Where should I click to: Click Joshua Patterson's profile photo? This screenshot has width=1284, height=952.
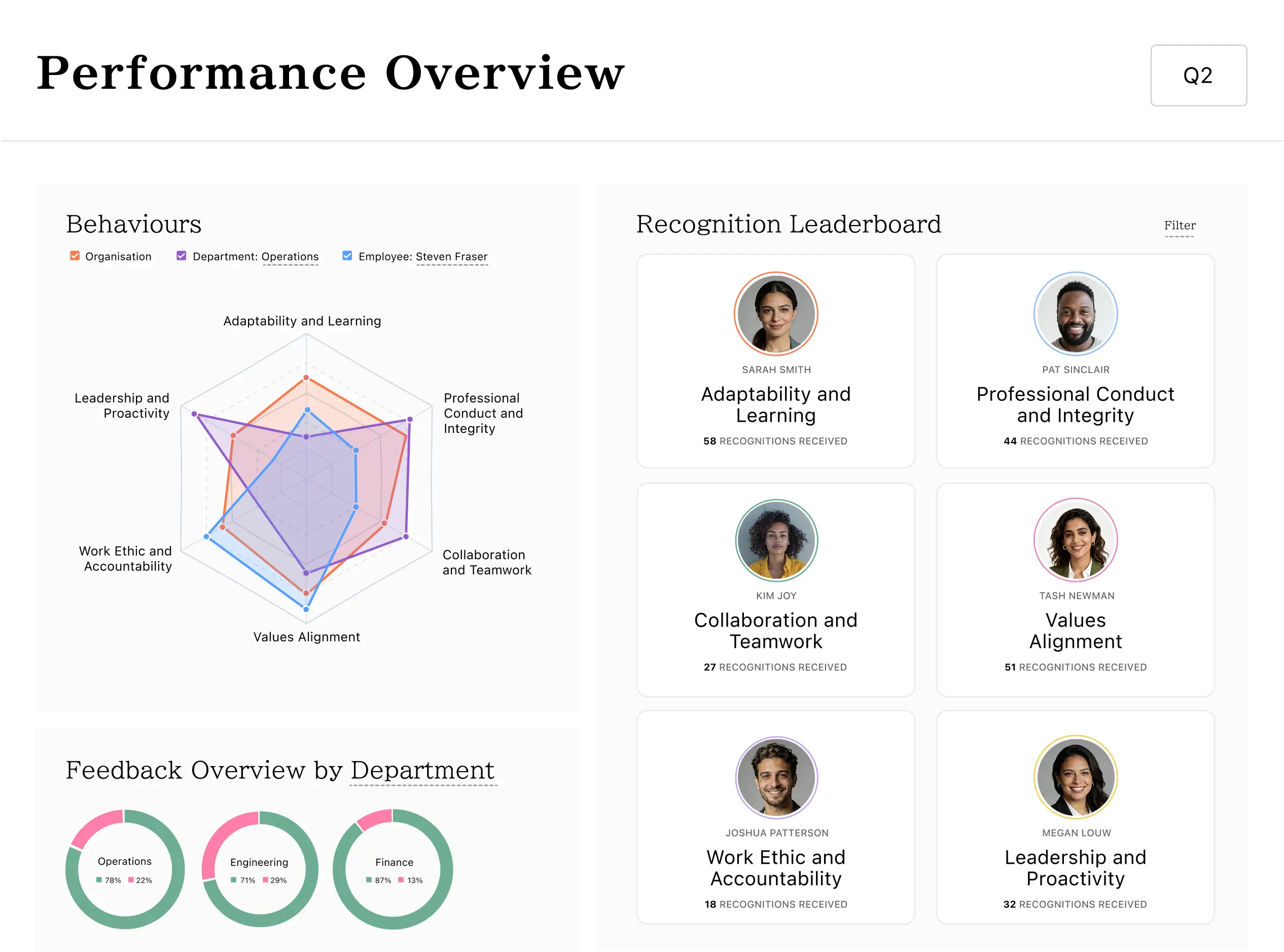pos(776,777)
